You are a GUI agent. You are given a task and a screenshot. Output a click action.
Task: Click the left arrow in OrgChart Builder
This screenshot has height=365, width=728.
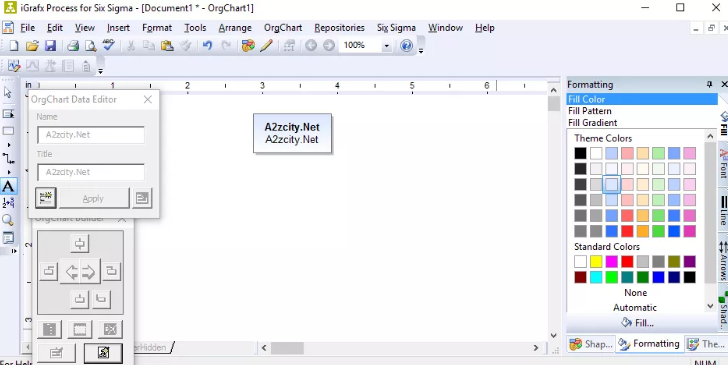point(71,272)
